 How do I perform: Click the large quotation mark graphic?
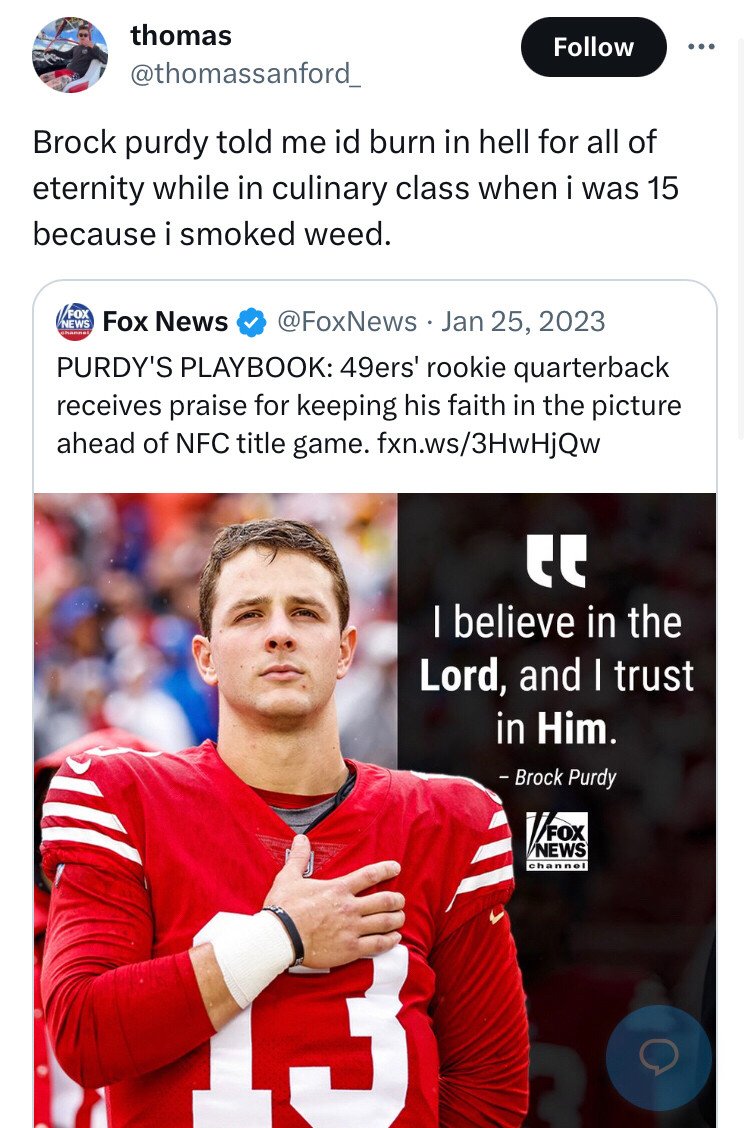(x=557, y=562)
